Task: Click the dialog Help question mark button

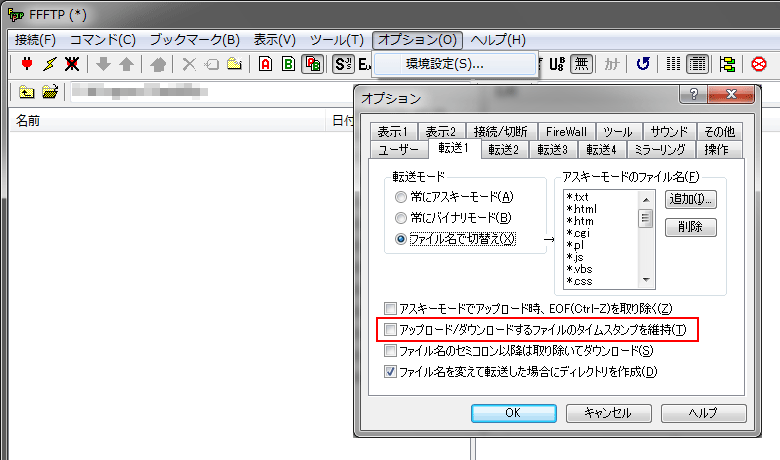Action: click(693, 94)
